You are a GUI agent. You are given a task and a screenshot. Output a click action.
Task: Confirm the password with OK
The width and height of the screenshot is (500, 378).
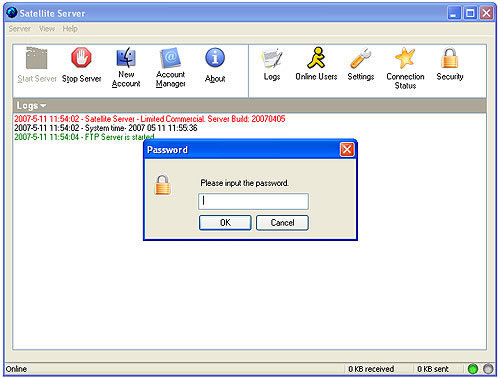click(x=225, y=223)
